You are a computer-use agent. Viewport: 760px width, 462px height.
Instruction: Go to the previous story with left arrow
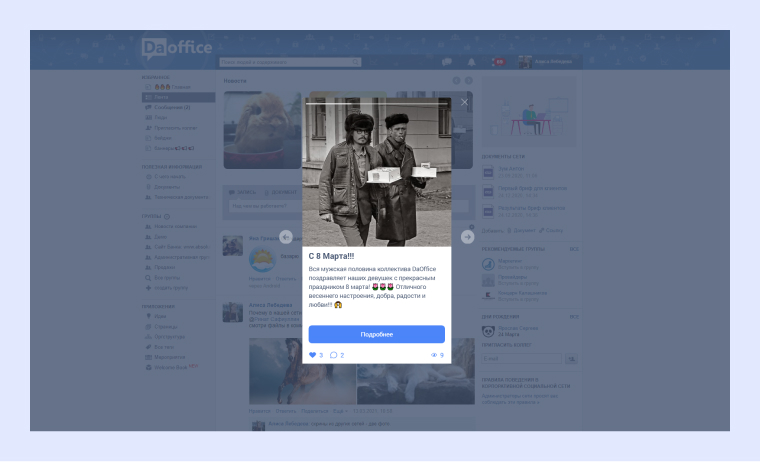(286, 237)
